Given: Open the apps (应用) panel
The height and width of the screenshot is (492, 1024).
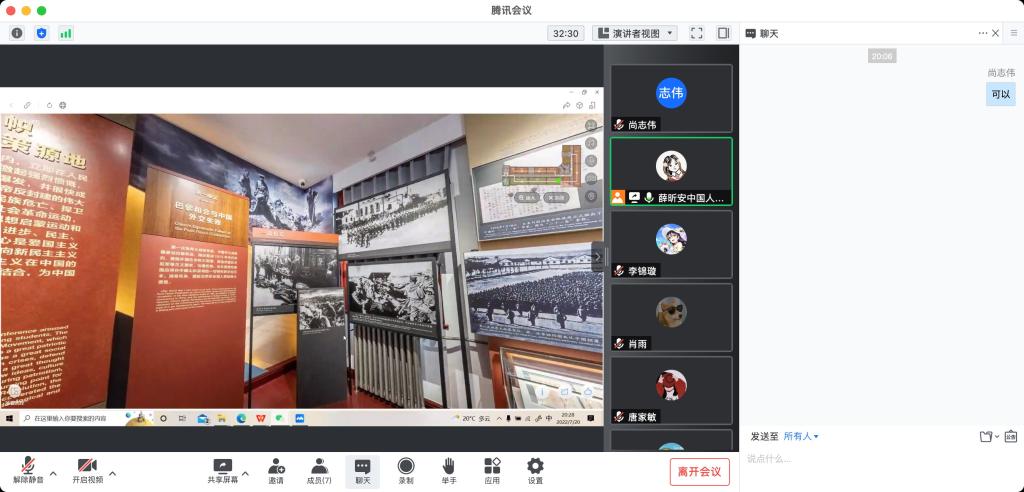Looking at the screenshot, I should (x=492, y=471).
